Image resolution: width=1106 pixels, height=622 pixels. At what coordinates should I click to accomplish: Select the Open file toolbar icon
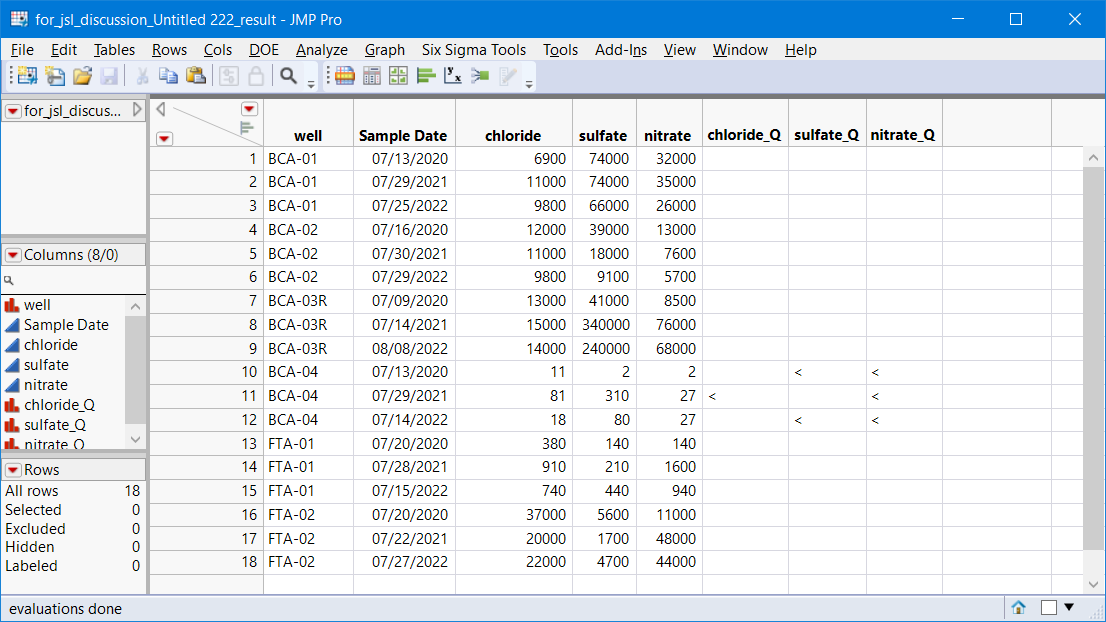pyautogui.click(x=83, y=75)
